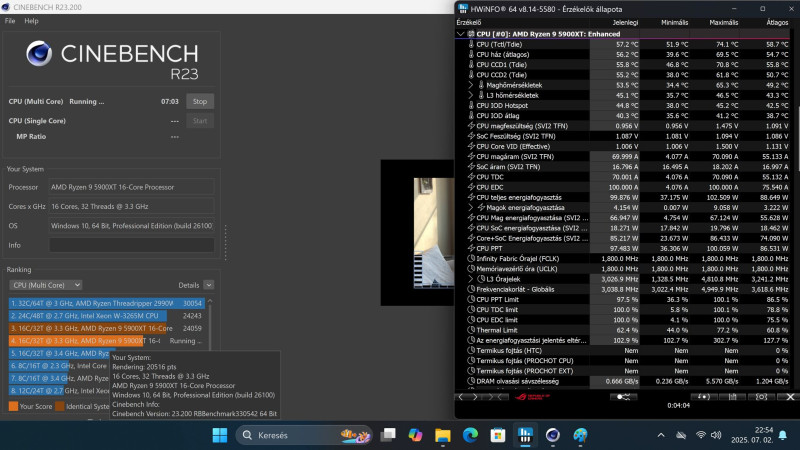Open the Help menu in Cinebench

click(x=31, y=21)
